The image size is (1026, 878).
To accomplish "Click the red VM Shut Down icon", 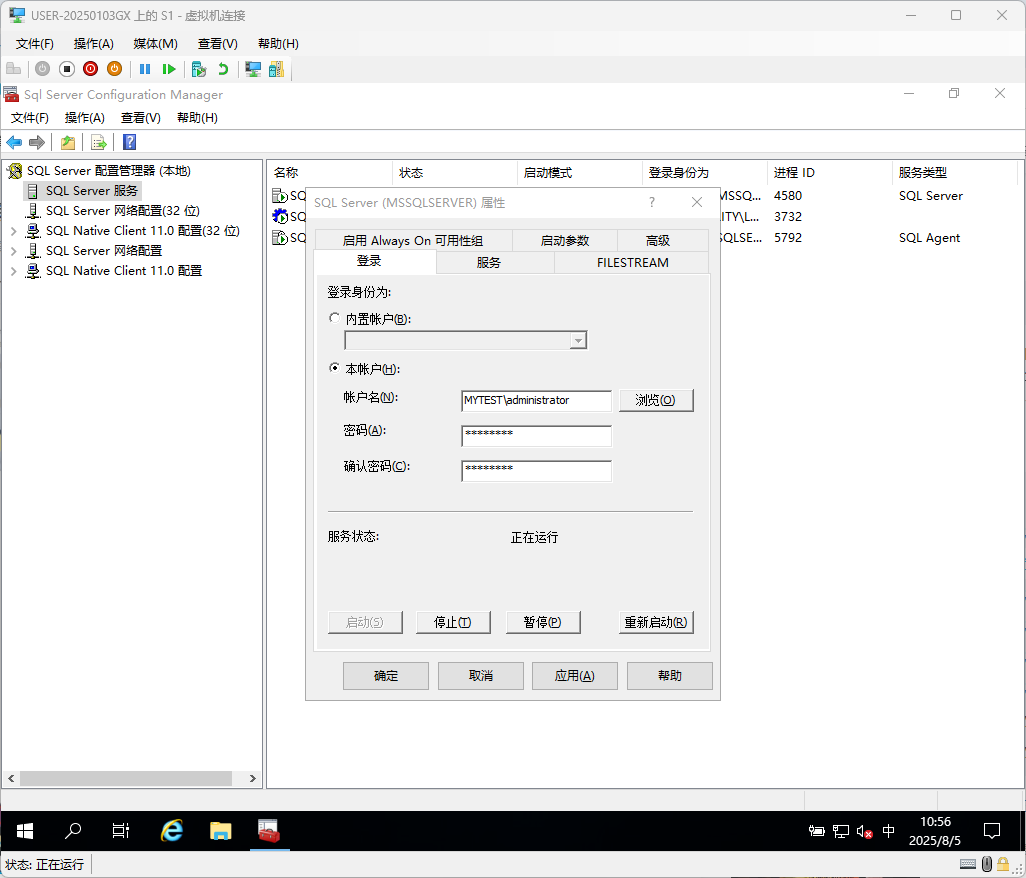I will [90, 69].
